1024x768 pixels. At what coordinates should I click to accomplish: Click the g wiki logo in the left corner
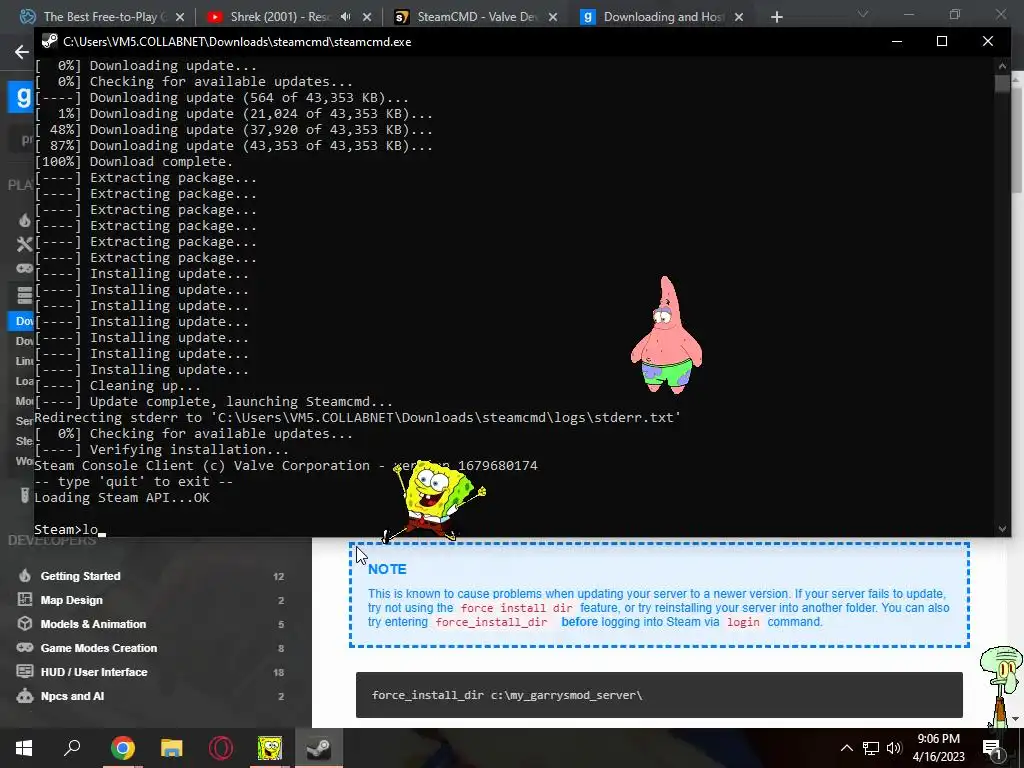pos(21,97)
